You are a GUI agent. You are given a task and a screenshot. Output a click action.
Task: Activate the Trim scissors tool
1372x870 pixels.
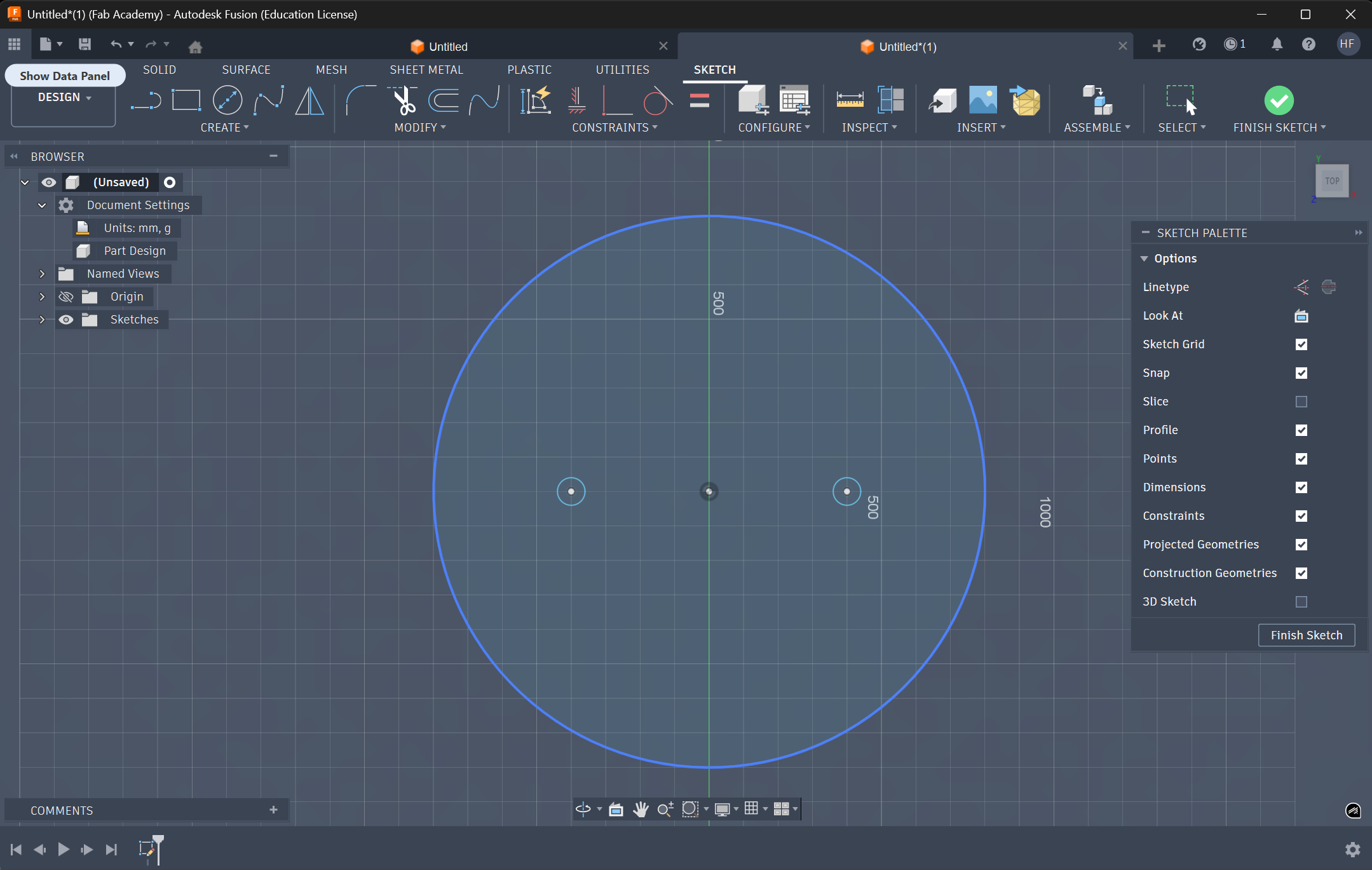point(404,100)
